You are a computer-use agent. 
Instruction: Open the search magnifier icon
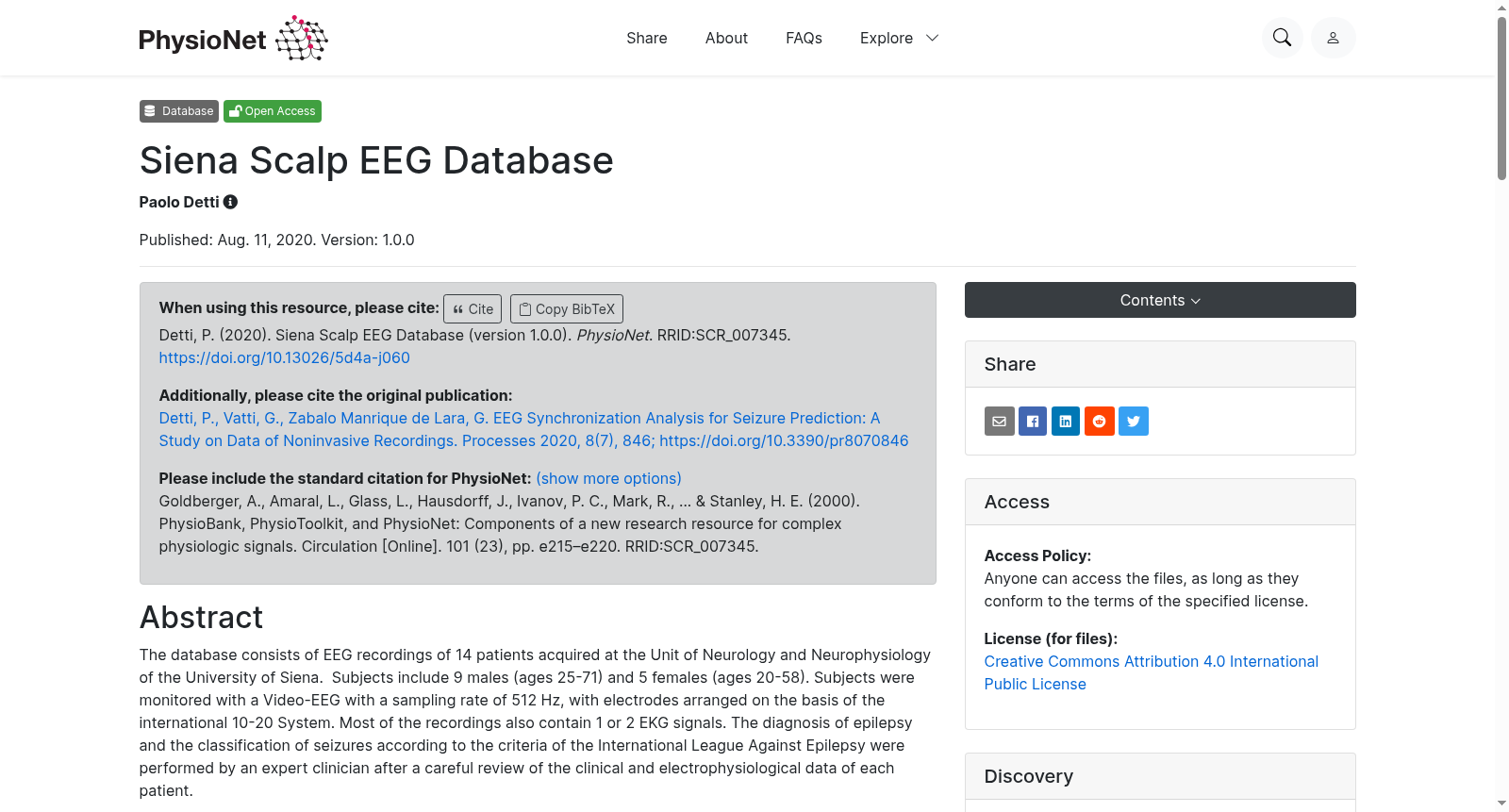point(1282,38)
